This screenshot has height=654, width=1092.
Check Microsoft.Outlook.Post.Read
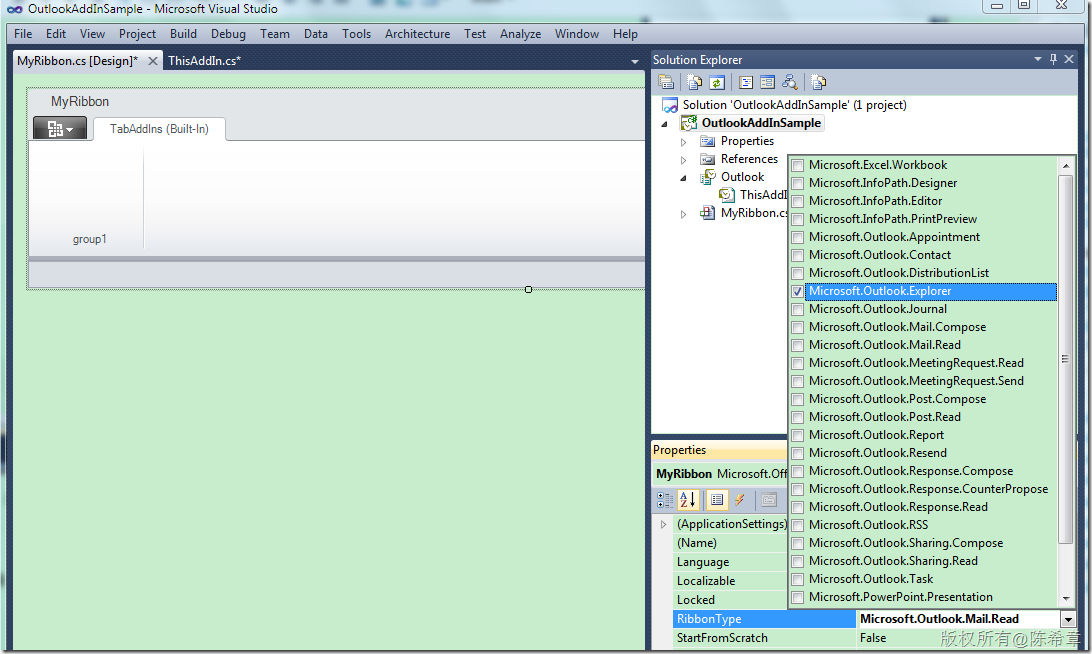point(797,417)
